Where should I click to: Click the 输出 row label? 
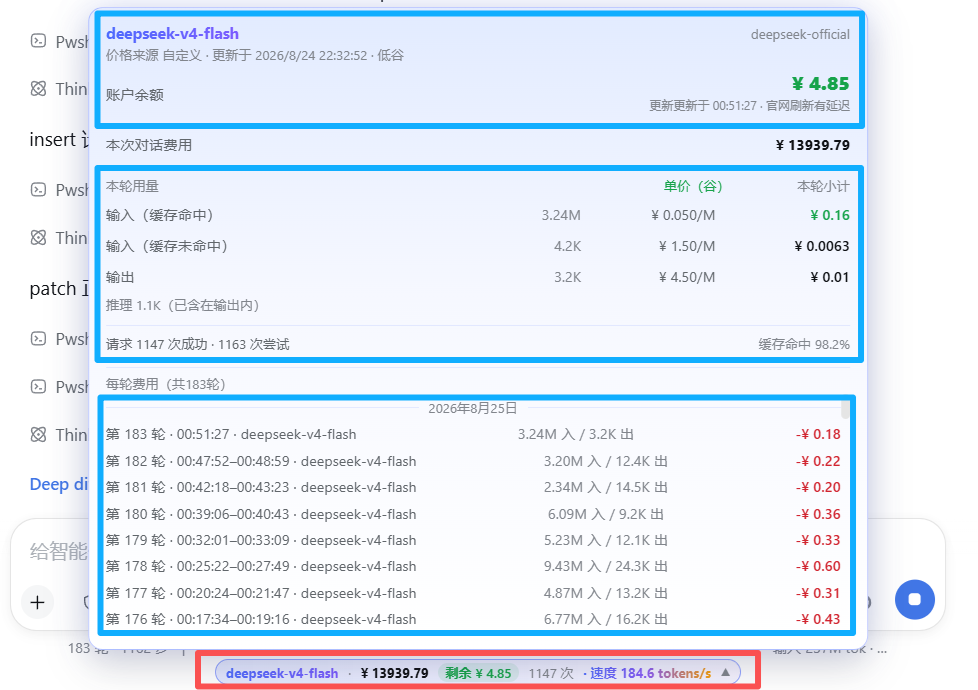(x=120, y=277)
